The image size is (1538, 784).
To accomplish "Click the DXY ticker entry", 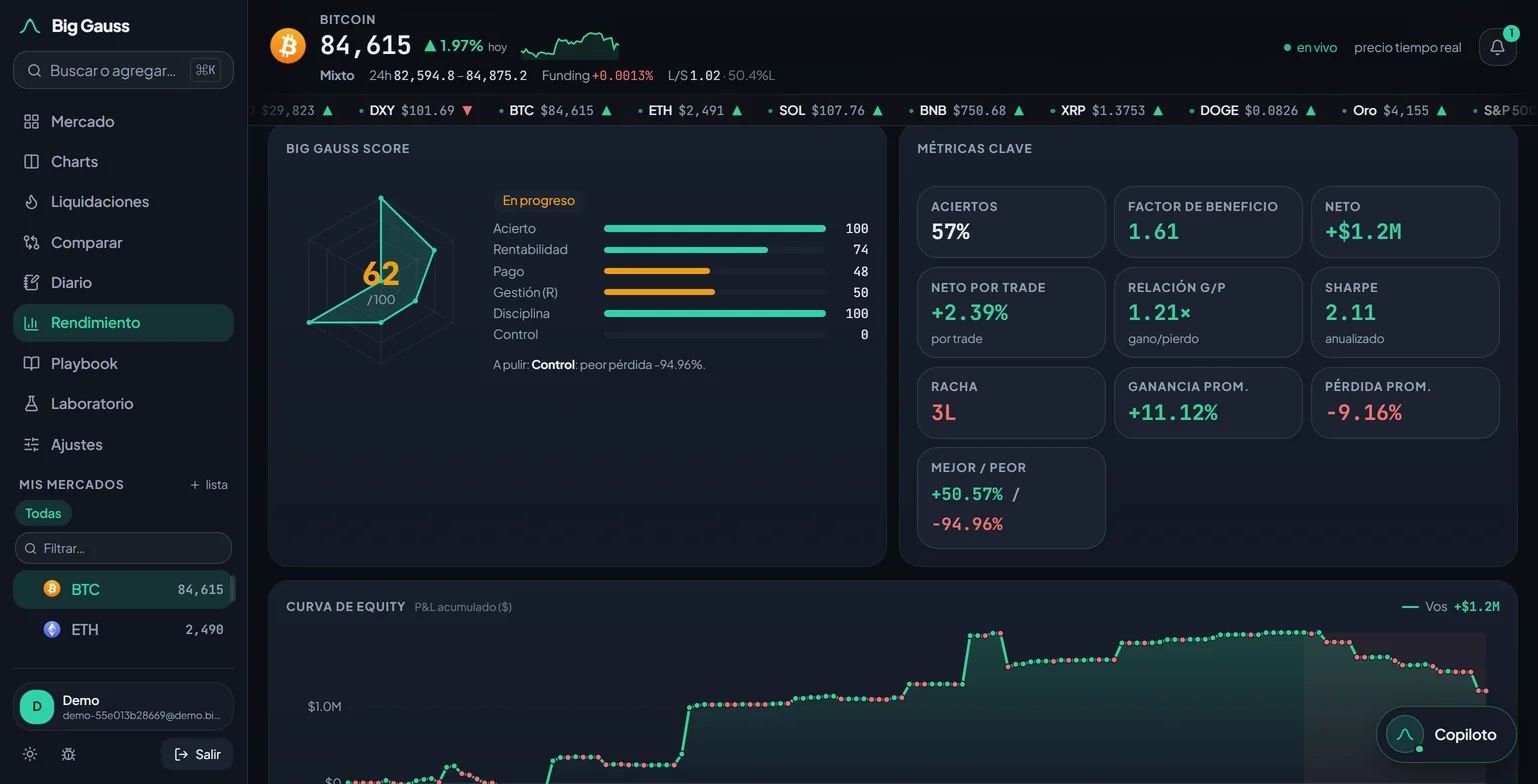I will [416, 111].
